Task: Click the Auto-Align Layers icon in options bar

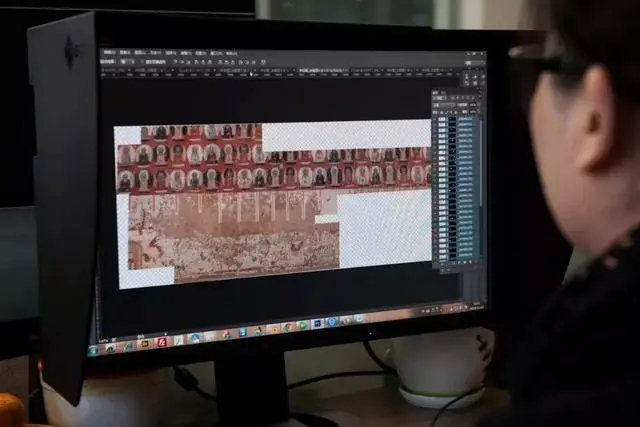Action: coord(263,62)
